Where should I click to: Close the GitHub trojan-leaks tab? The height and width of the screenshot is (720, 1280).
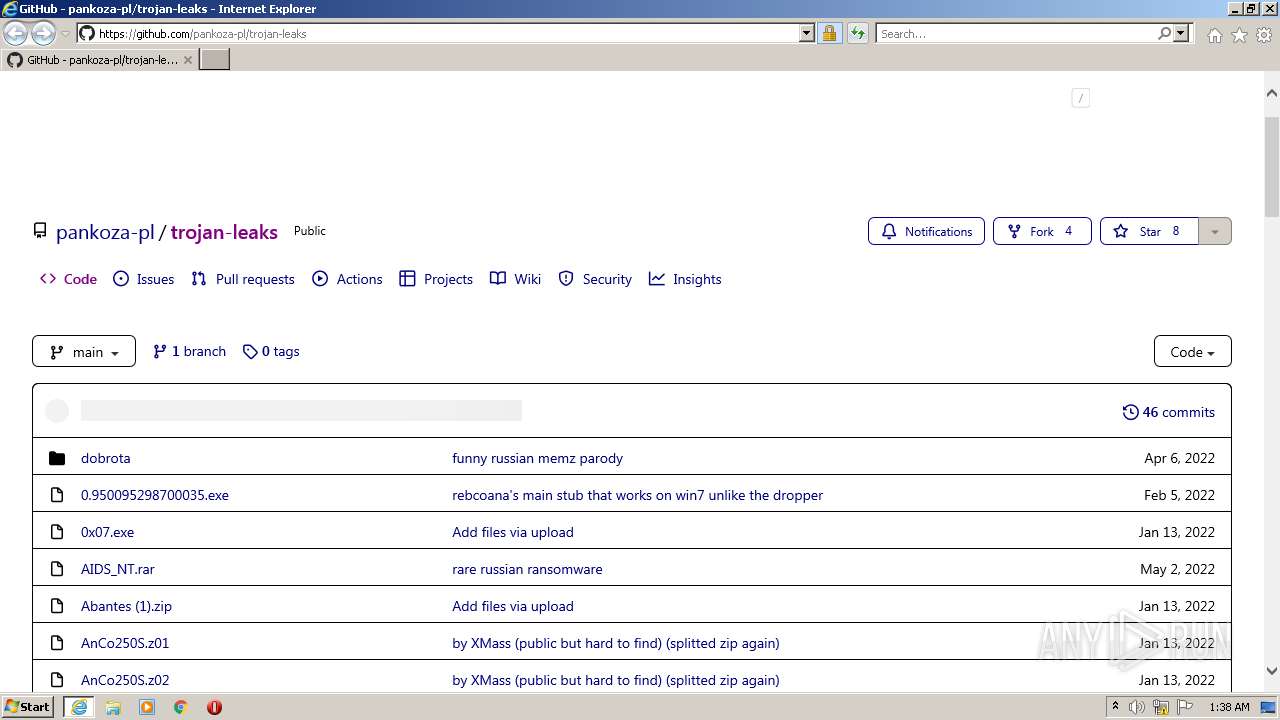pos(188,60)
